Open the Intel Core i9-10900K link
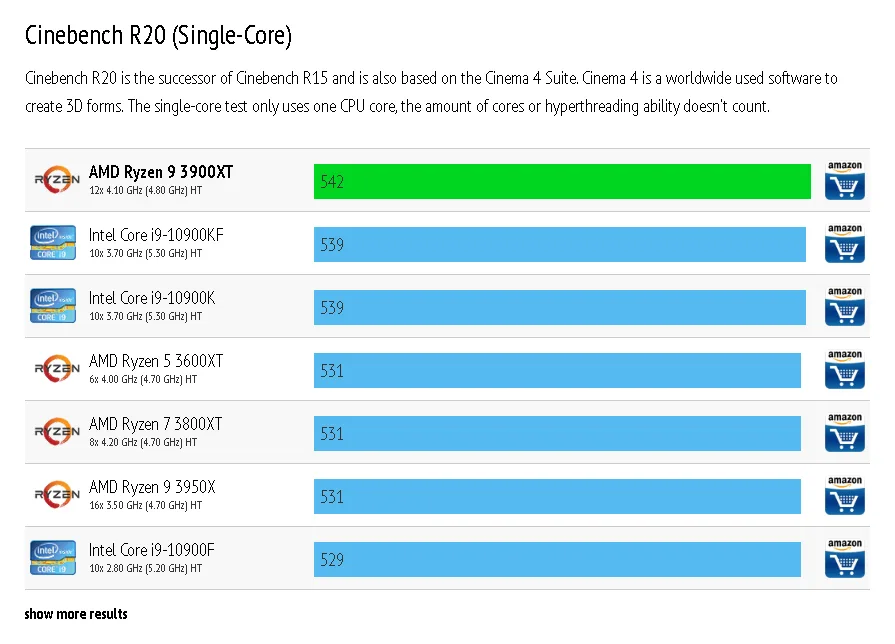Screen dimensions: 895x644 coord(152,298)
